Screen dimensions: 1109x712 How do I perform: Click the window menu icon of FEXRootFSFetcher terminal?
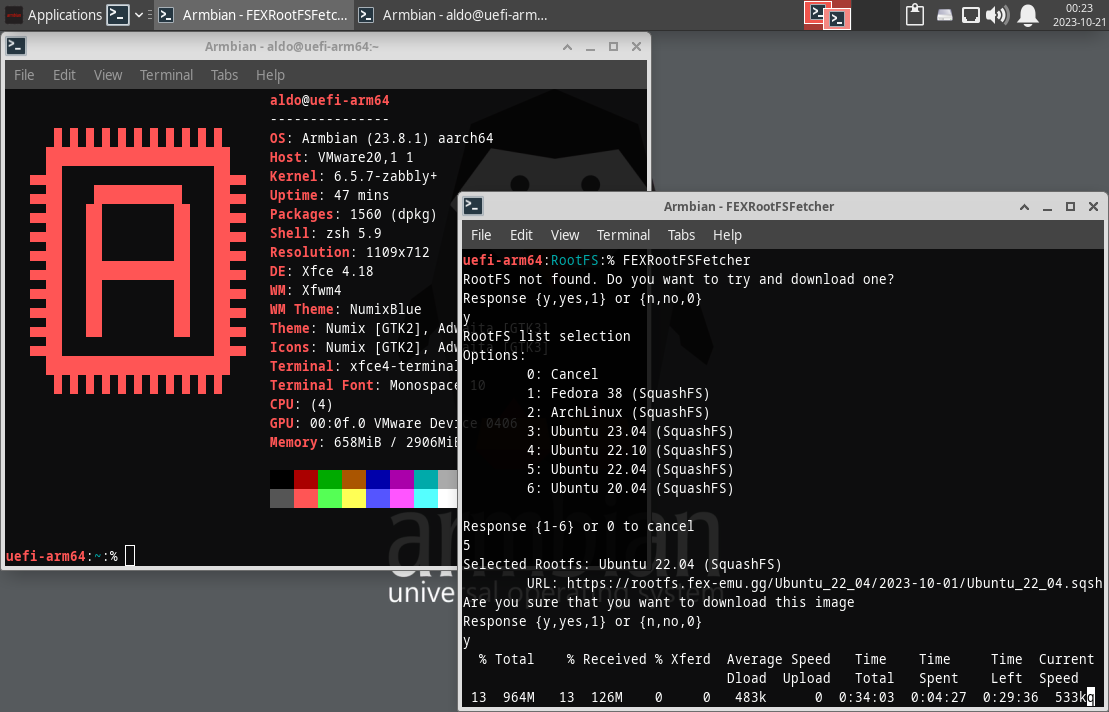coord(473,206)
